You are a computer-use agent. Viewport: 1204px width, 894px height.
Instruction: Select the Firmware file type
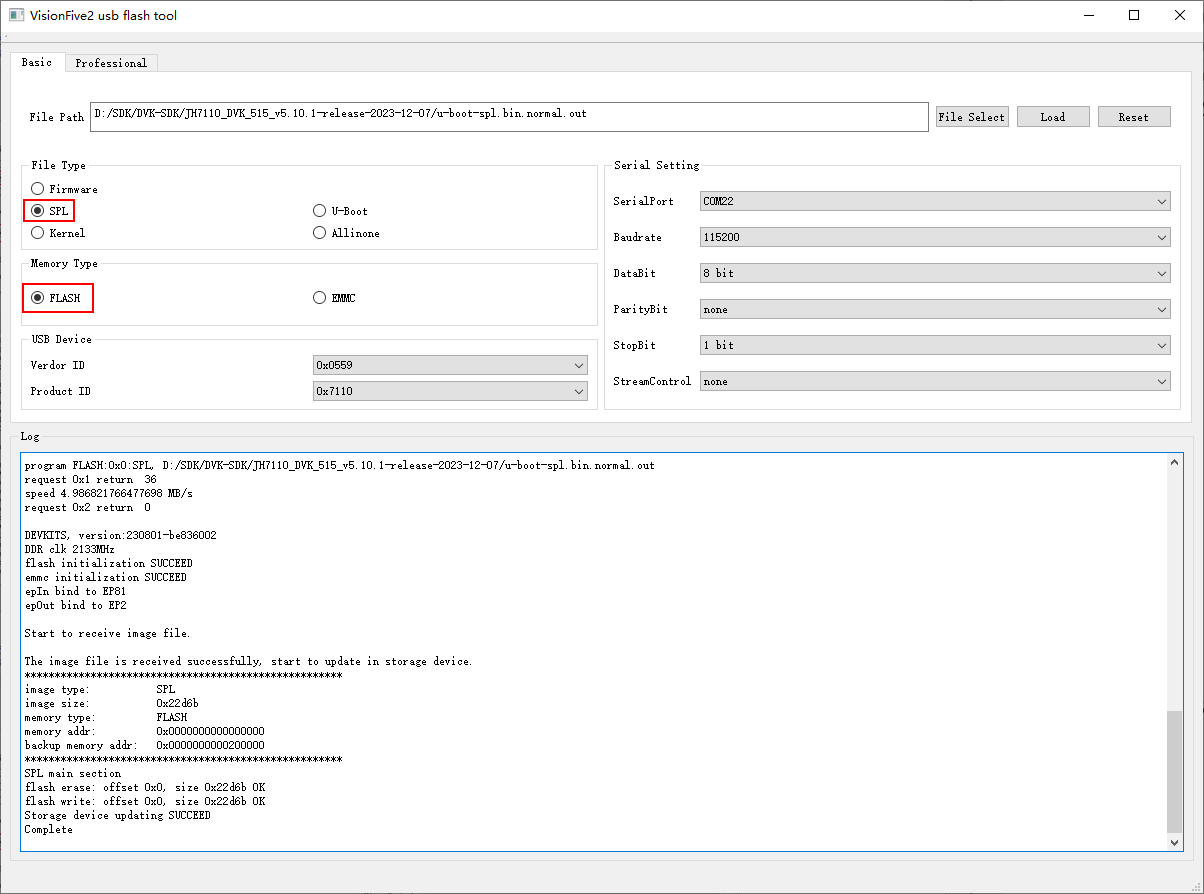click(x=38, y=189)
